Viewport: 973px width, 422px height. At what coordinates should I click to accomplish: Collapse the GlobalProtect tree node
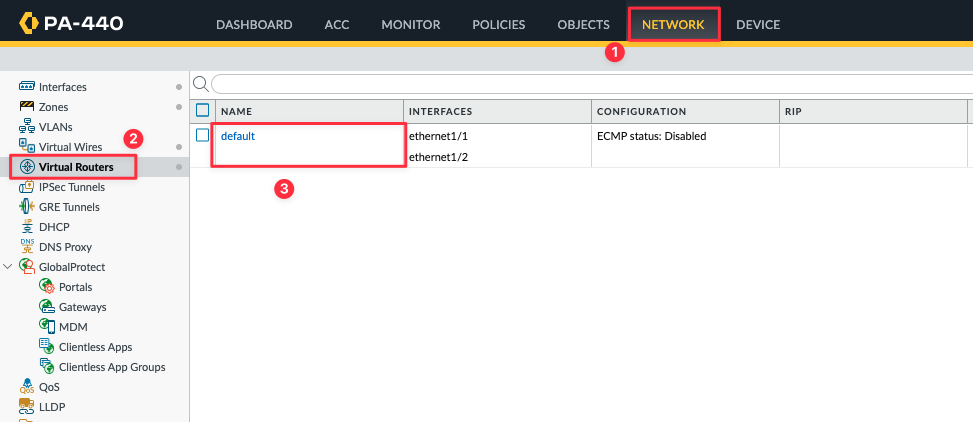[7, 267]
